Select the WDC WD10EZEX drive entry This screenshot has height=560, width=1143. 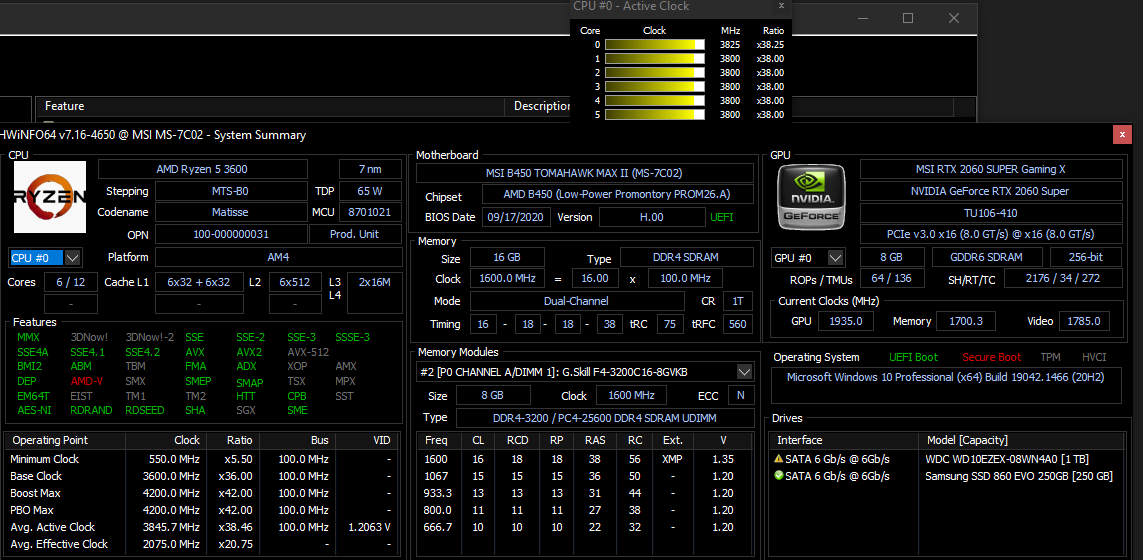pyautogui.click(x=948, y=459)
